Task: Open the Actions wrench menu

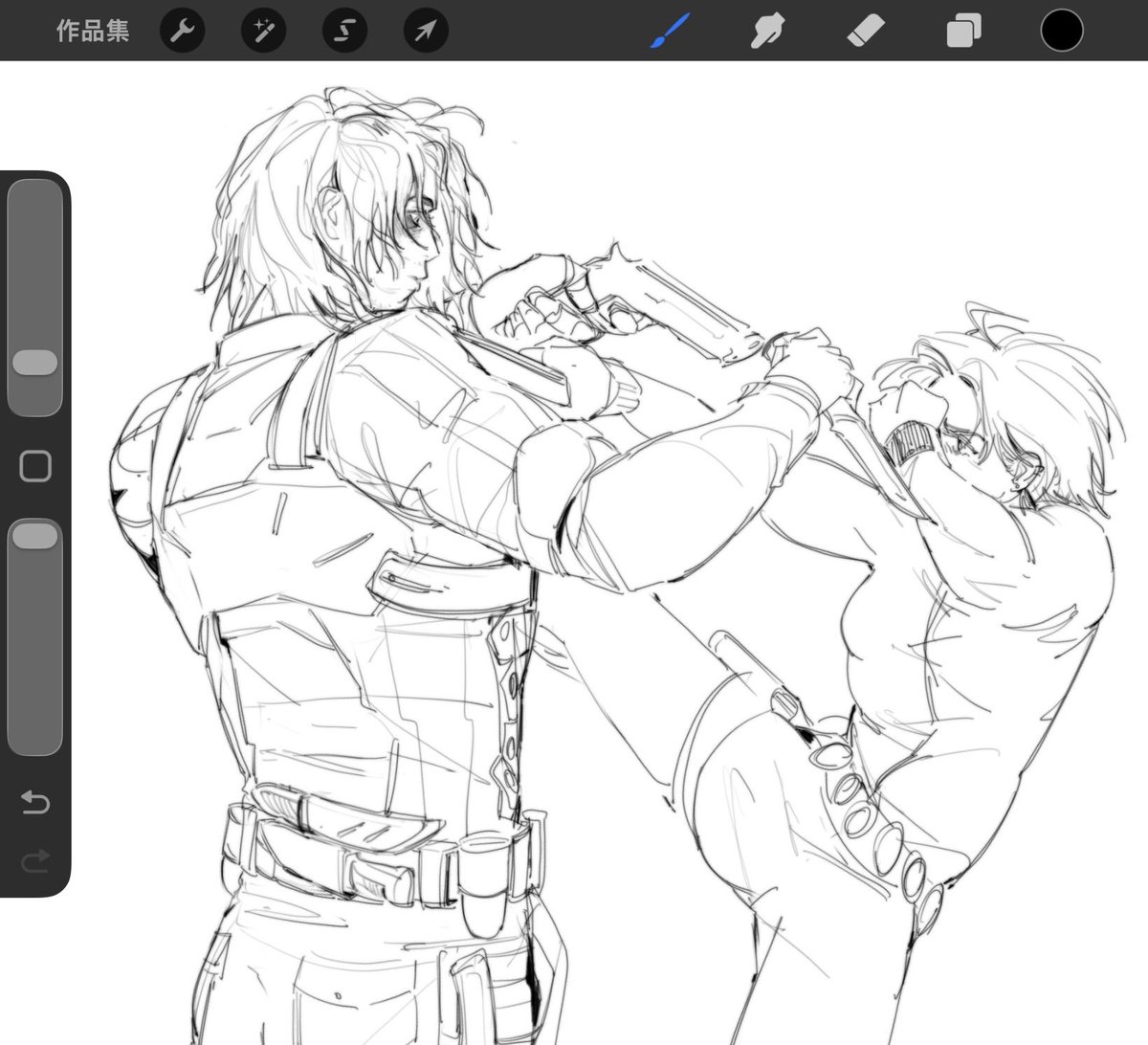Action: (182, 32)
